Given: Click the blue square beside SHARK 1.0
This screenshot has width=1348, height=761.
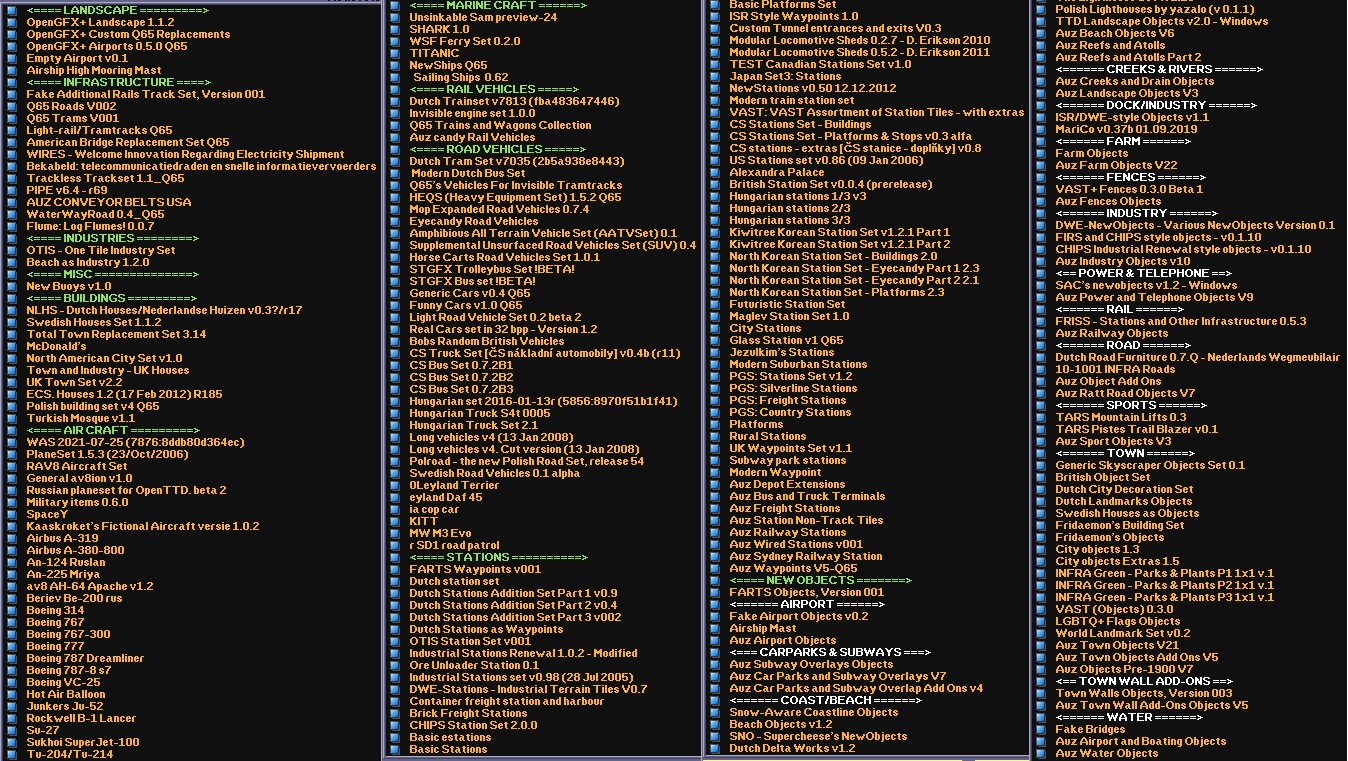Looking at the screenshot, I should tap(395, 28).
